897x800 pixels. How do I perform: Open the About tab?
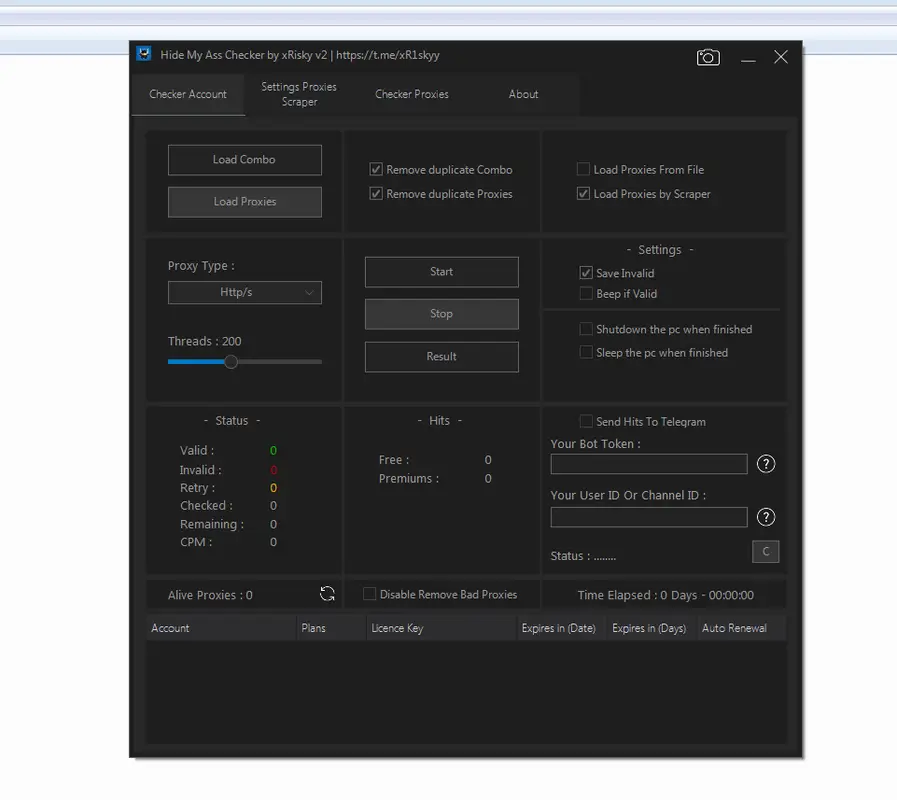tap(523, 94)
